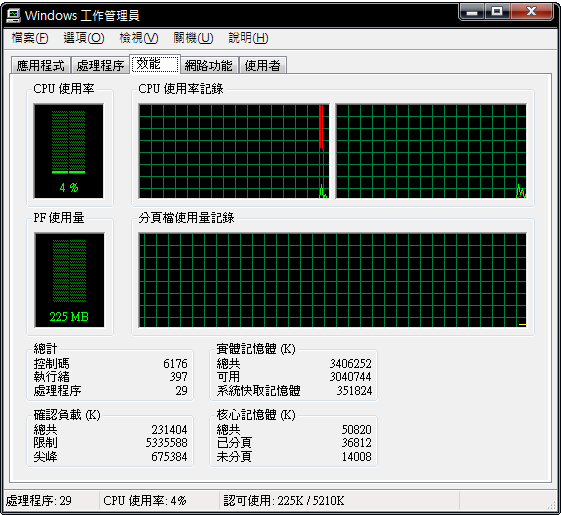Screen dimensions: 561x515
Task: Click the 執行緒 value 397
Action: click(178, 376)
